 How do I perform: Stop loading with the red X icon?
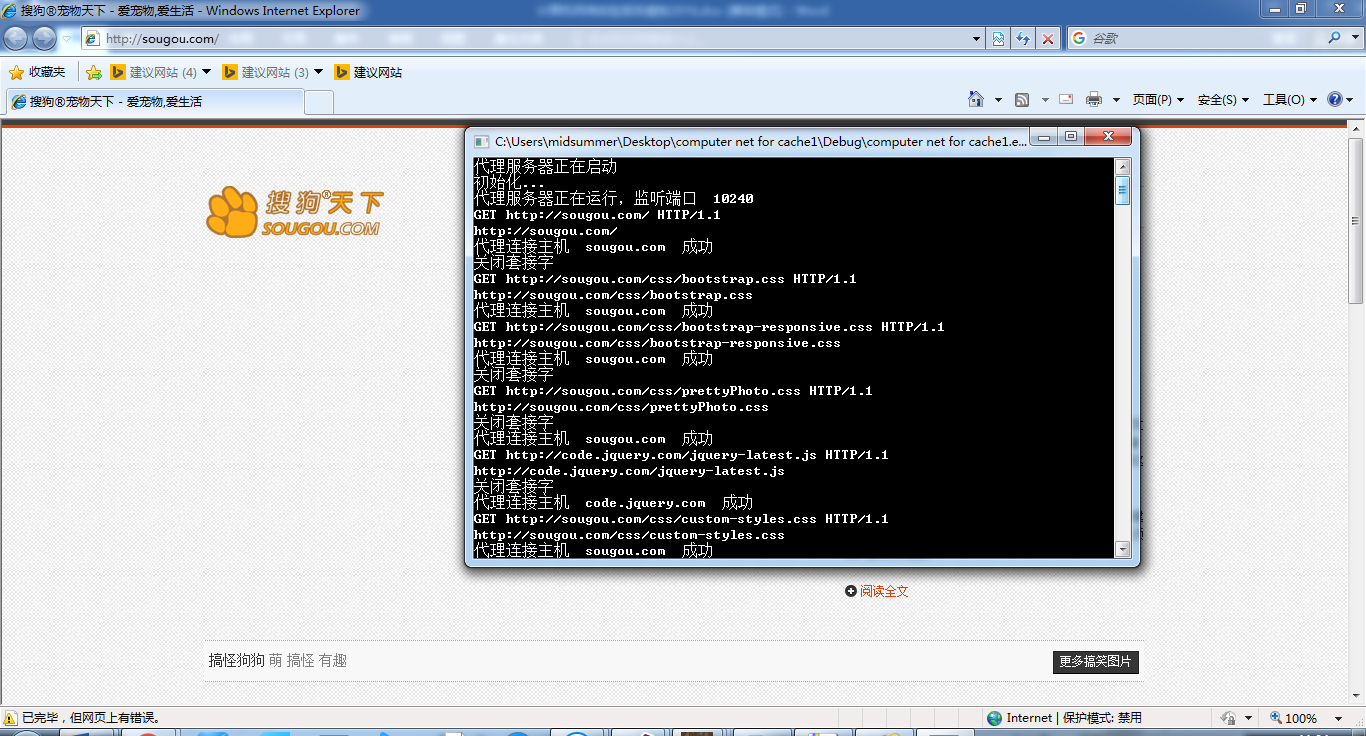[x=1048, y=39]
